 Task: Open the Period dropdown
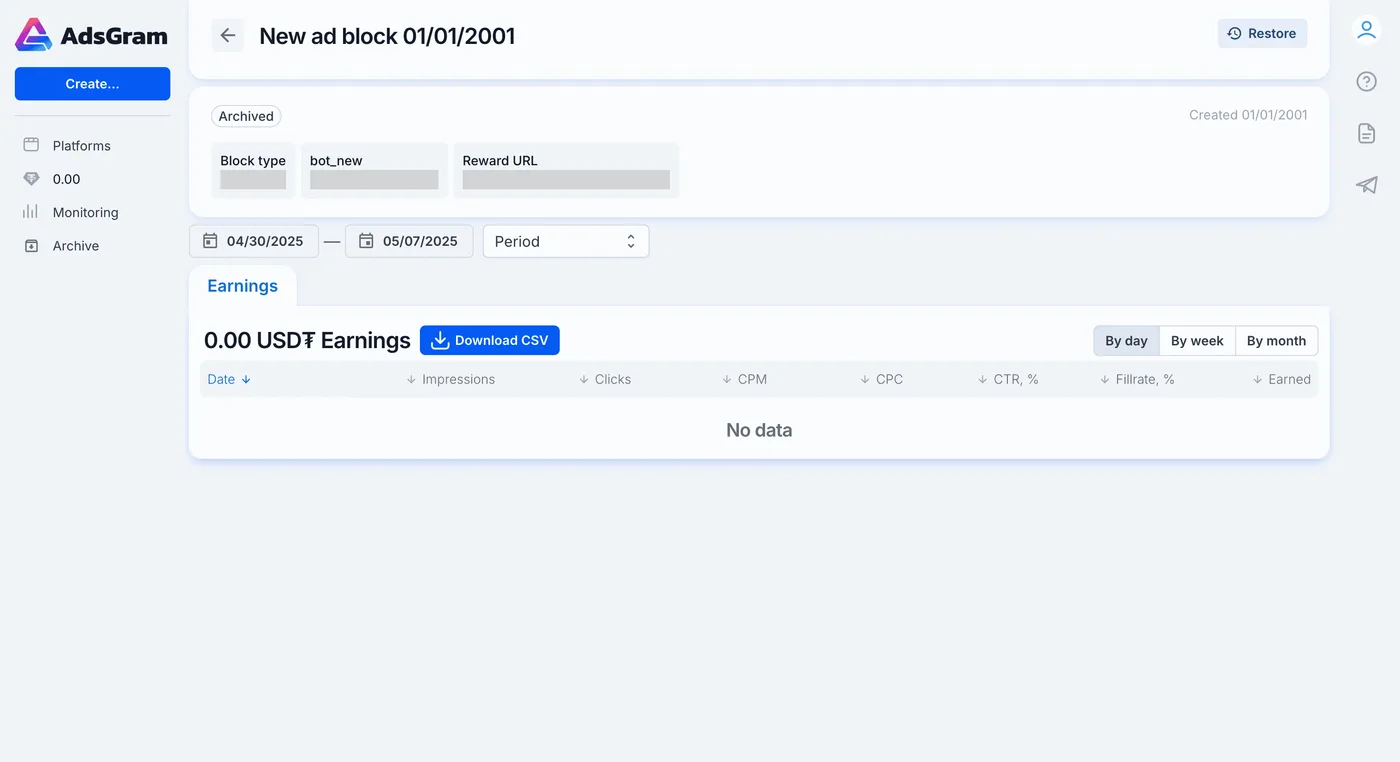point(566,241)
